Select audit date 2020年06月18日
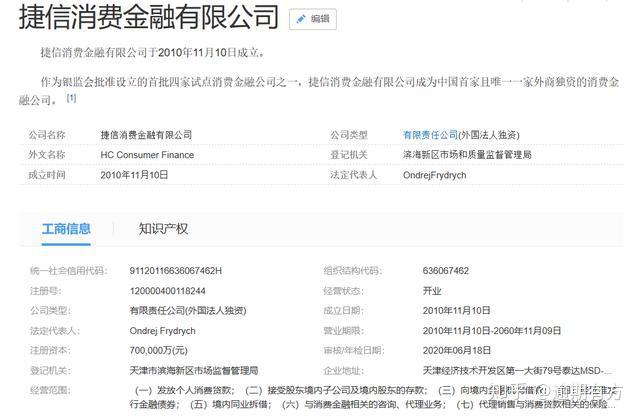 (x=457, y=351)
